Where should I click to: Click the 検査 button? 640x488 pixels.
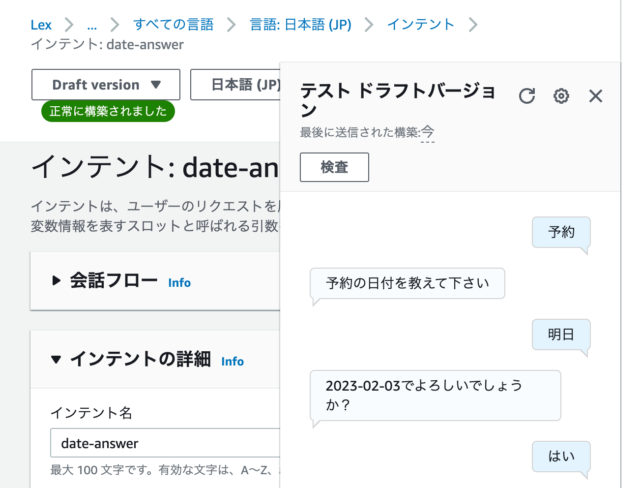click(x=334, y=168)
